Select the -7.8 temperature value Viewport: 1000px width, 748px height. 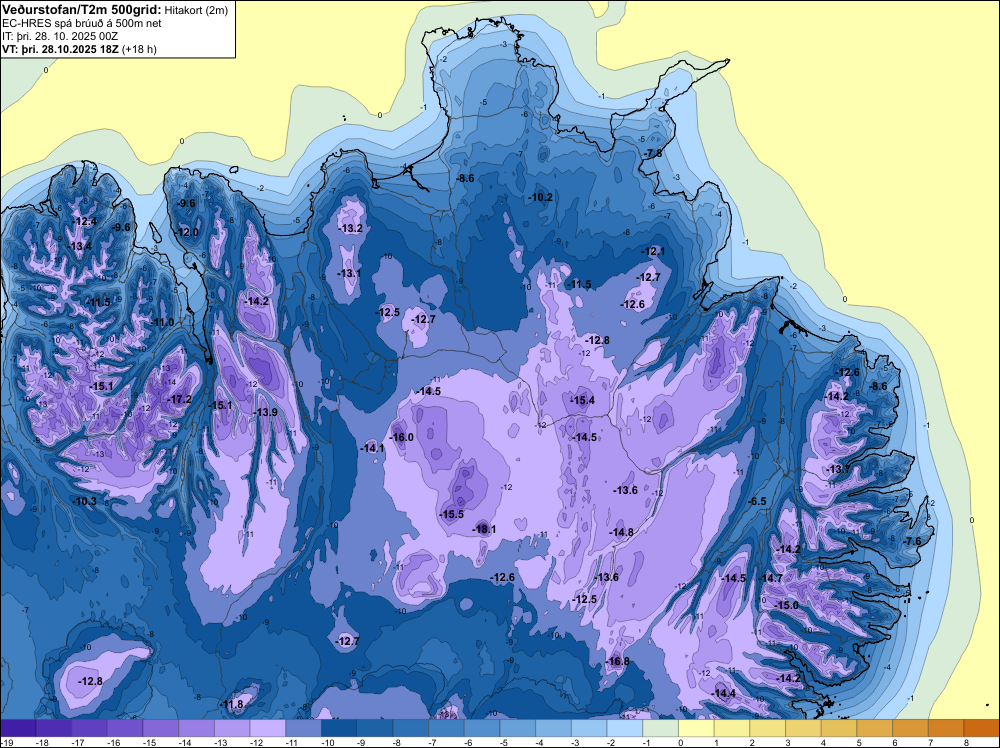tap(652, 154)
